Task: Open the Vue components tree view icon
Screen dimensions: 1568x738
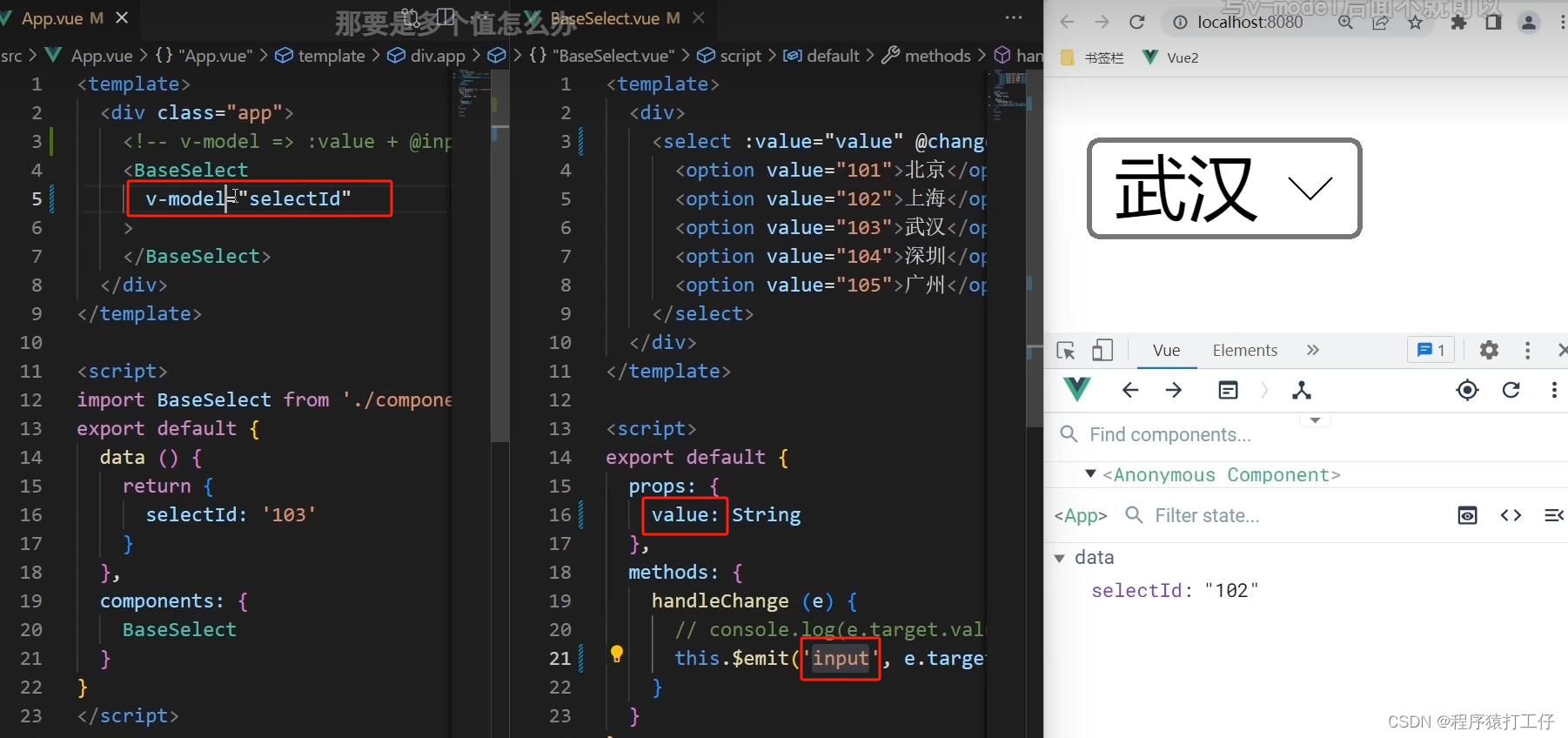Action: [x=1302, y=390]
